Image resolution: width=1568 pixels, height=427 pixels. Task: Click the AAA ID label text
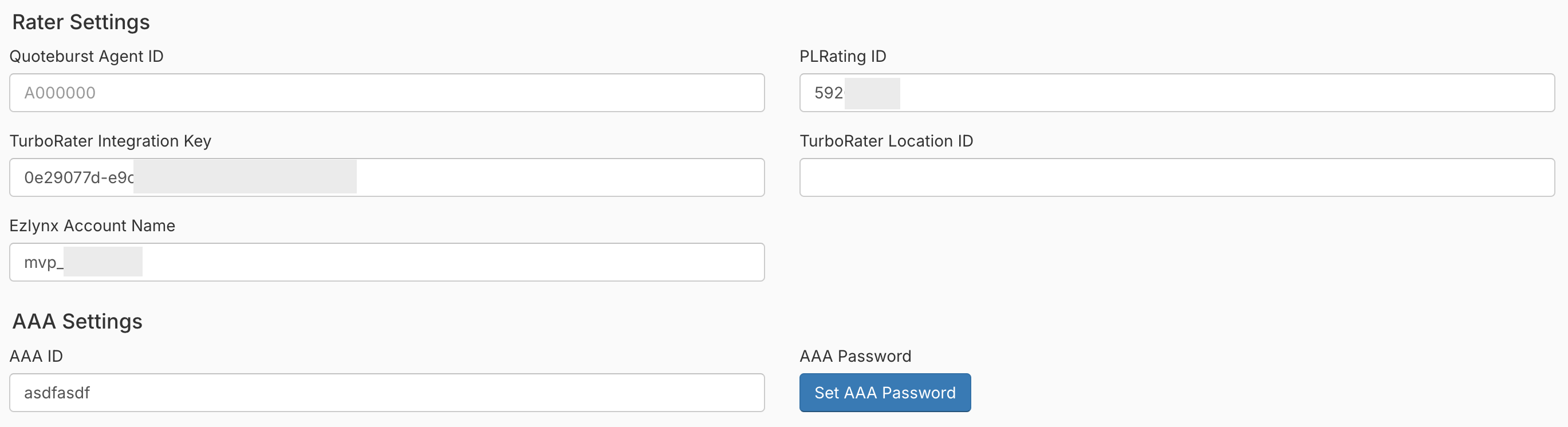tap(36, 357)
